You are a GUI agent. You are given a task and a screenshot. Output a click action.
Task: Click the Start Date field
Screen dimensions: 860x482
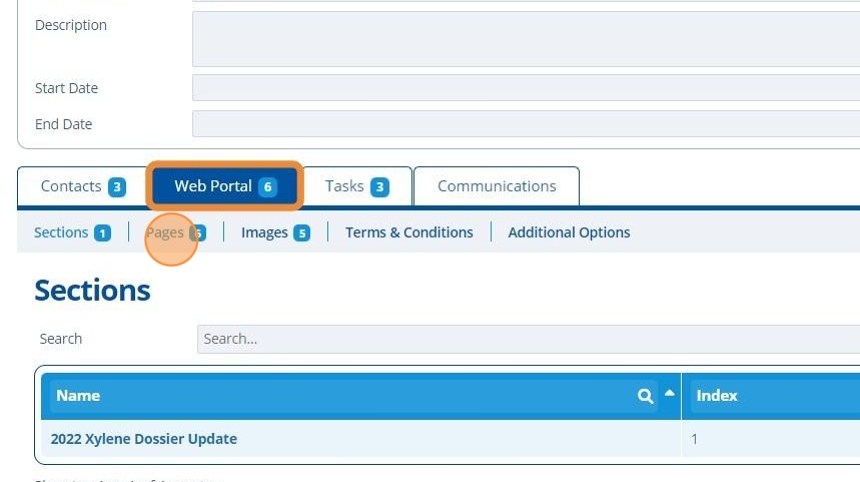pos(520,88)
